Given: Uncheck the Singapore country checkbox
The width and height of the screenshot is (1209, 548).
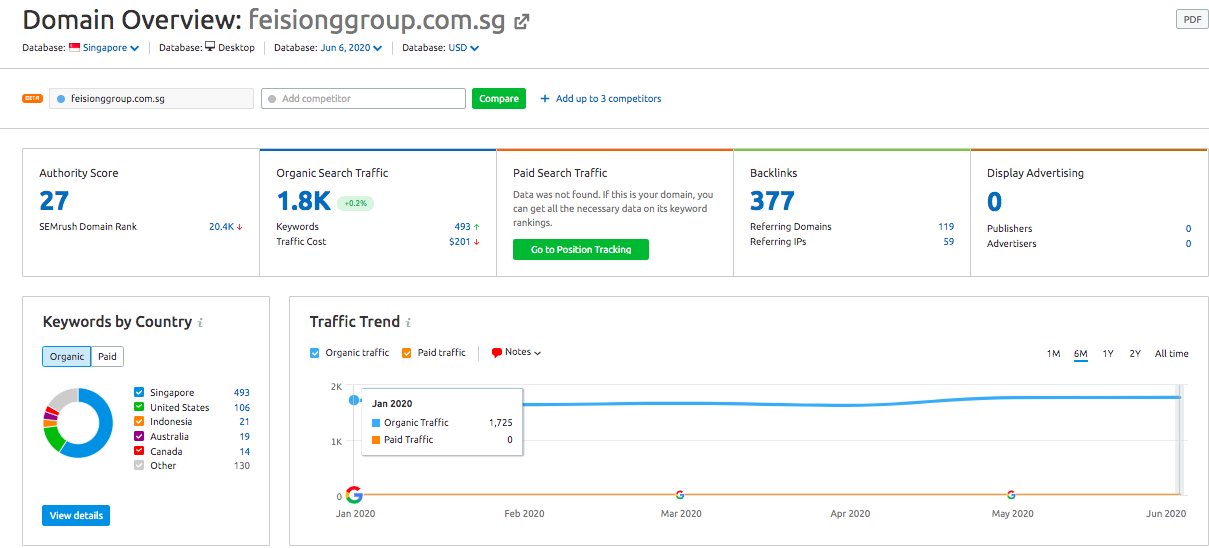Looking at the screenshot, I should point(139,393).
